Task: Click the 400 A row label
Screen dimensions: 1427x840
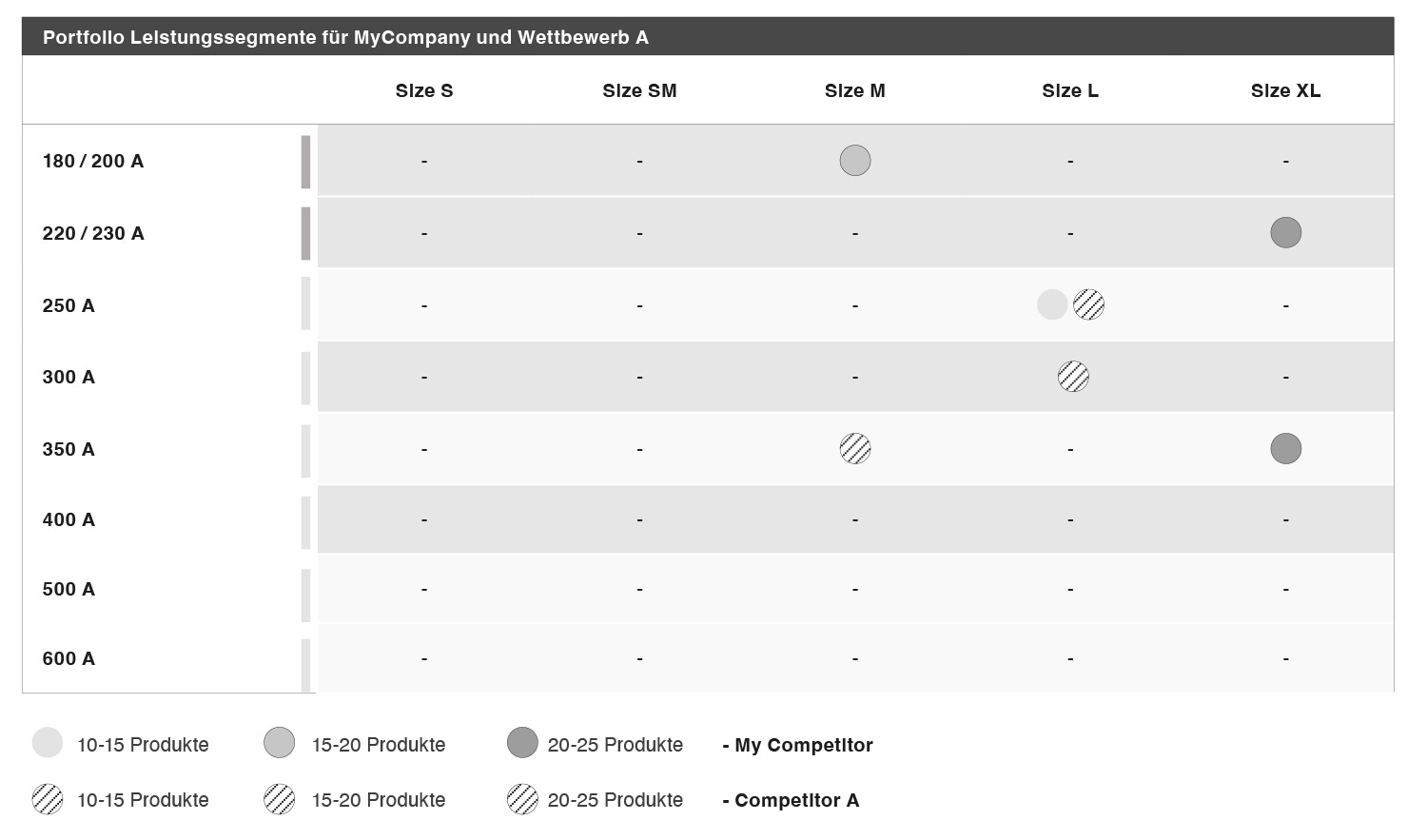Action: (x=68, y=520)
